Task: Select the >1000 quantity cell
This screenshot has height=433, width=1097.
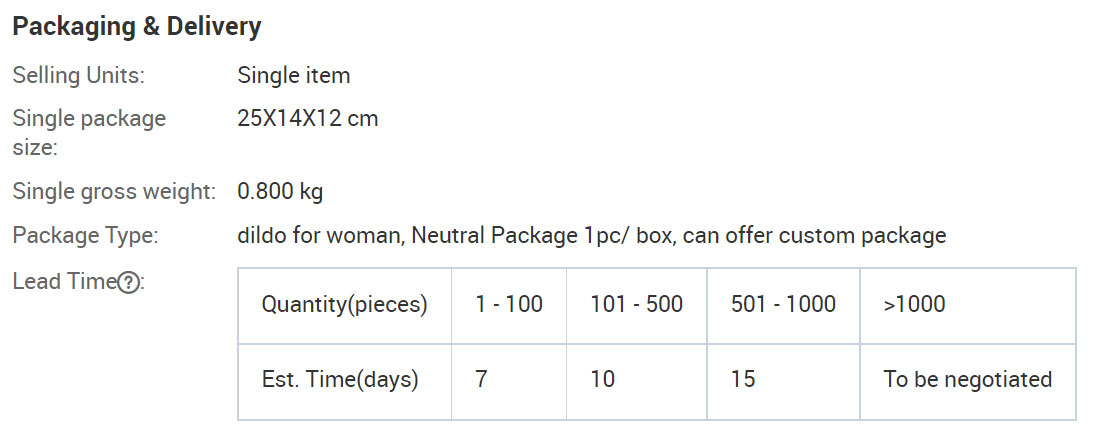Action: tap(968, 306)
